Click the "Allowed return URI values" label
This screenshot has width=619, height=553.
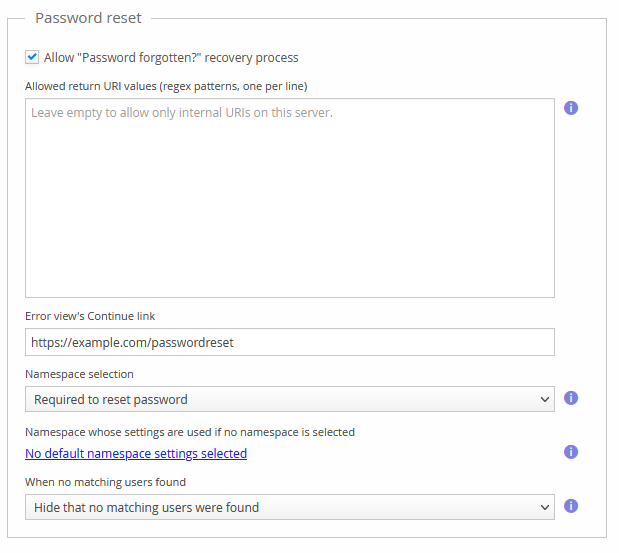tap(166, 86)
